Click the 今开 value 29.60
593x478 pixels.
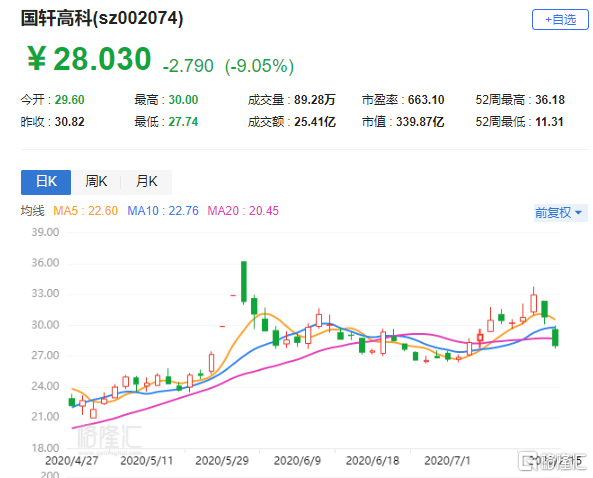pyautogui.click(x=70, y=100)
